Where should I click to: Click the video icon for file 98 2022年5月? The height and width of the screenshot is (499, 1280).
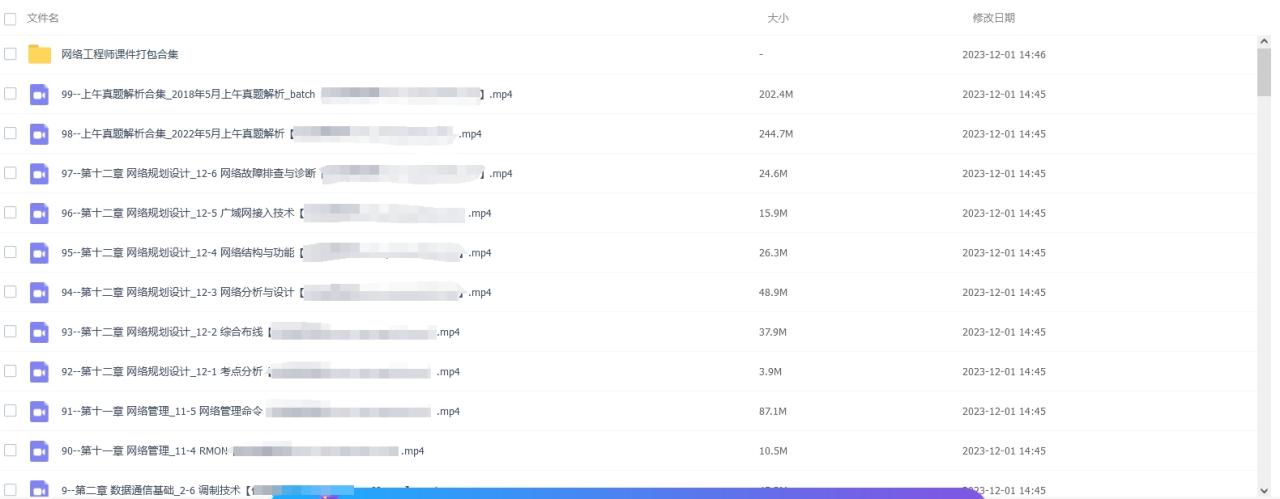tap(39, 133)
